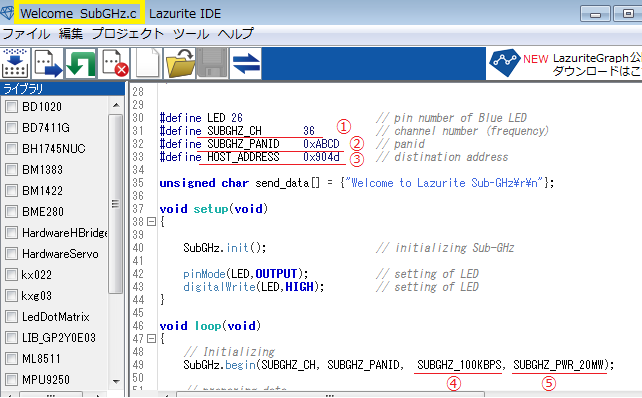Open the ヘルプ menu
Image resolution: width=642 pixels, height=398 pixels.
click(x=236, y=34)
